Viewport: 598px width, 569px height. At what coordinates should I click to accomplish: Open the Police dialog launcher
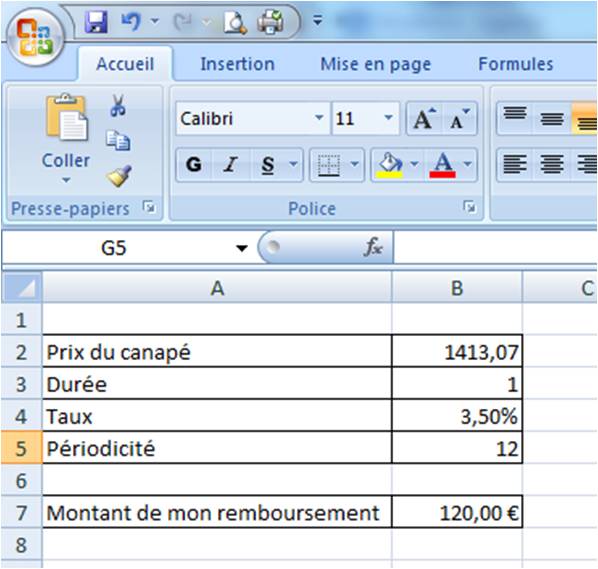(469, 207)
